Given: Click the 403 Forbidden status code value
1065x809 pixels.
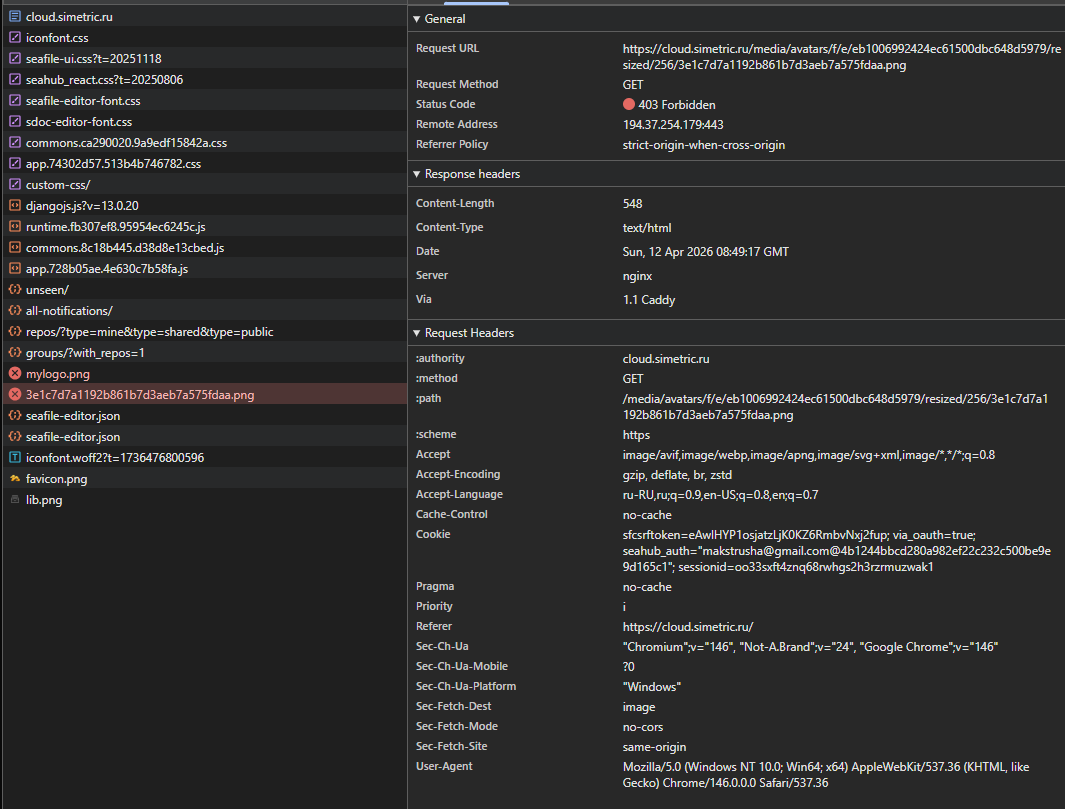Looking at the screenshot, I should point(676,105).
